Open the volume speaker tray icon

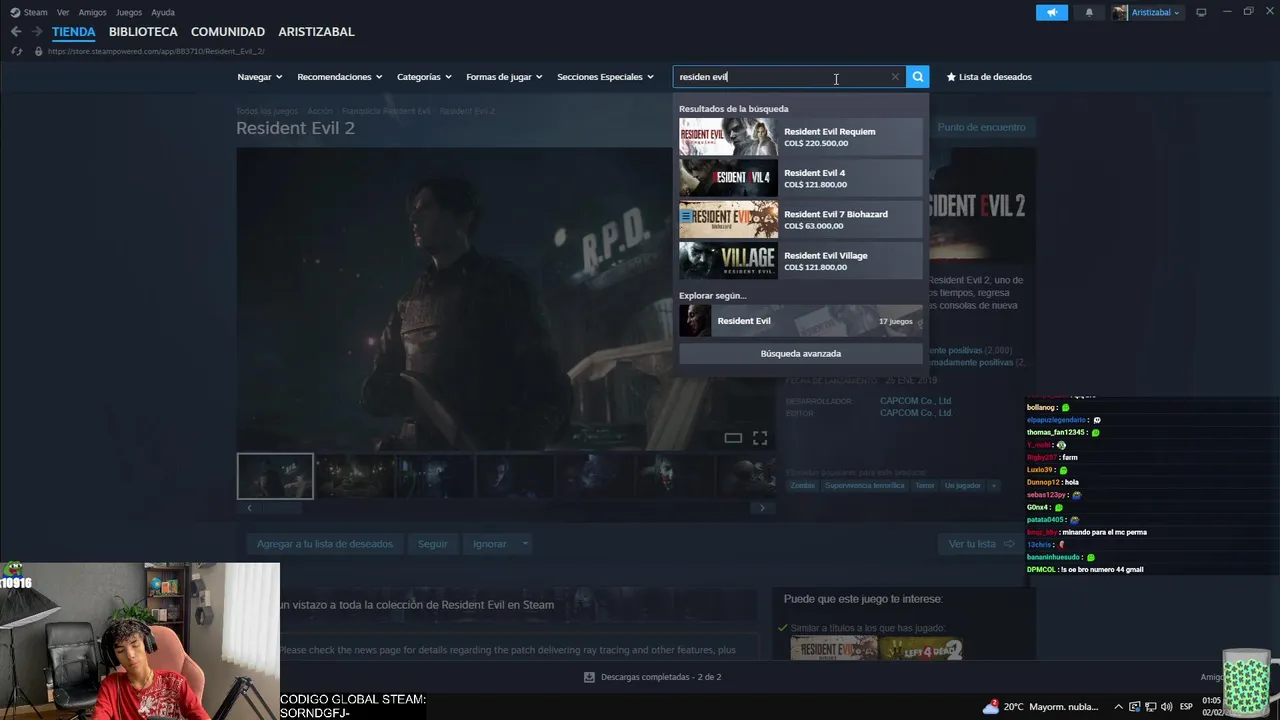[x=1166, y=707]
